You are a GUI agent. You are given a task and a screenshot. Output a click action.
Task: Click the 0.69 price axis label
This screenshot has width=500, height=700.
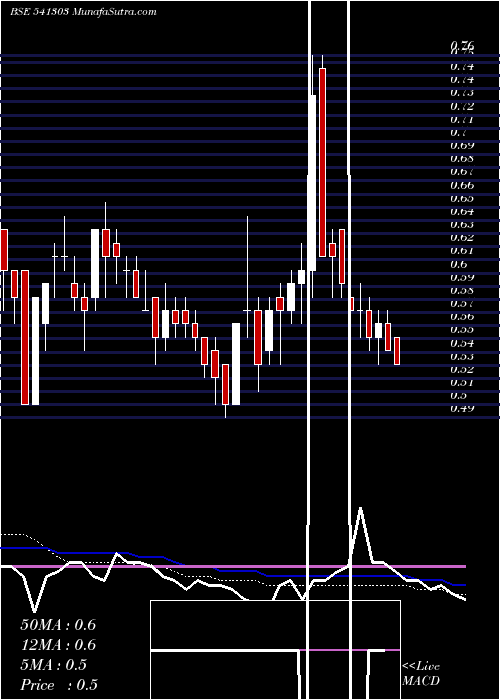coord(462,146)
